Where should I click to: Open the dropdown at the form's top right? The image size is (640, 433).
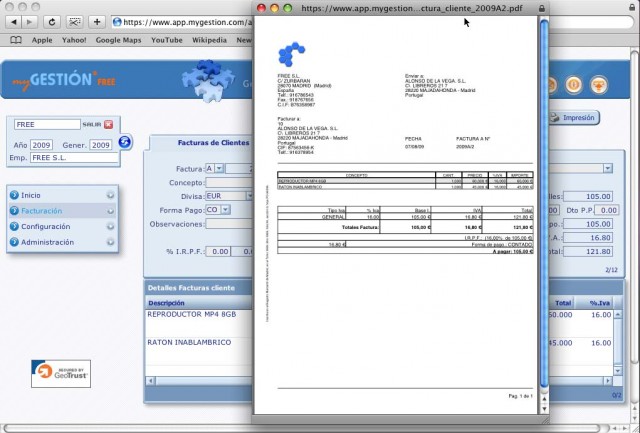[608, 168]
